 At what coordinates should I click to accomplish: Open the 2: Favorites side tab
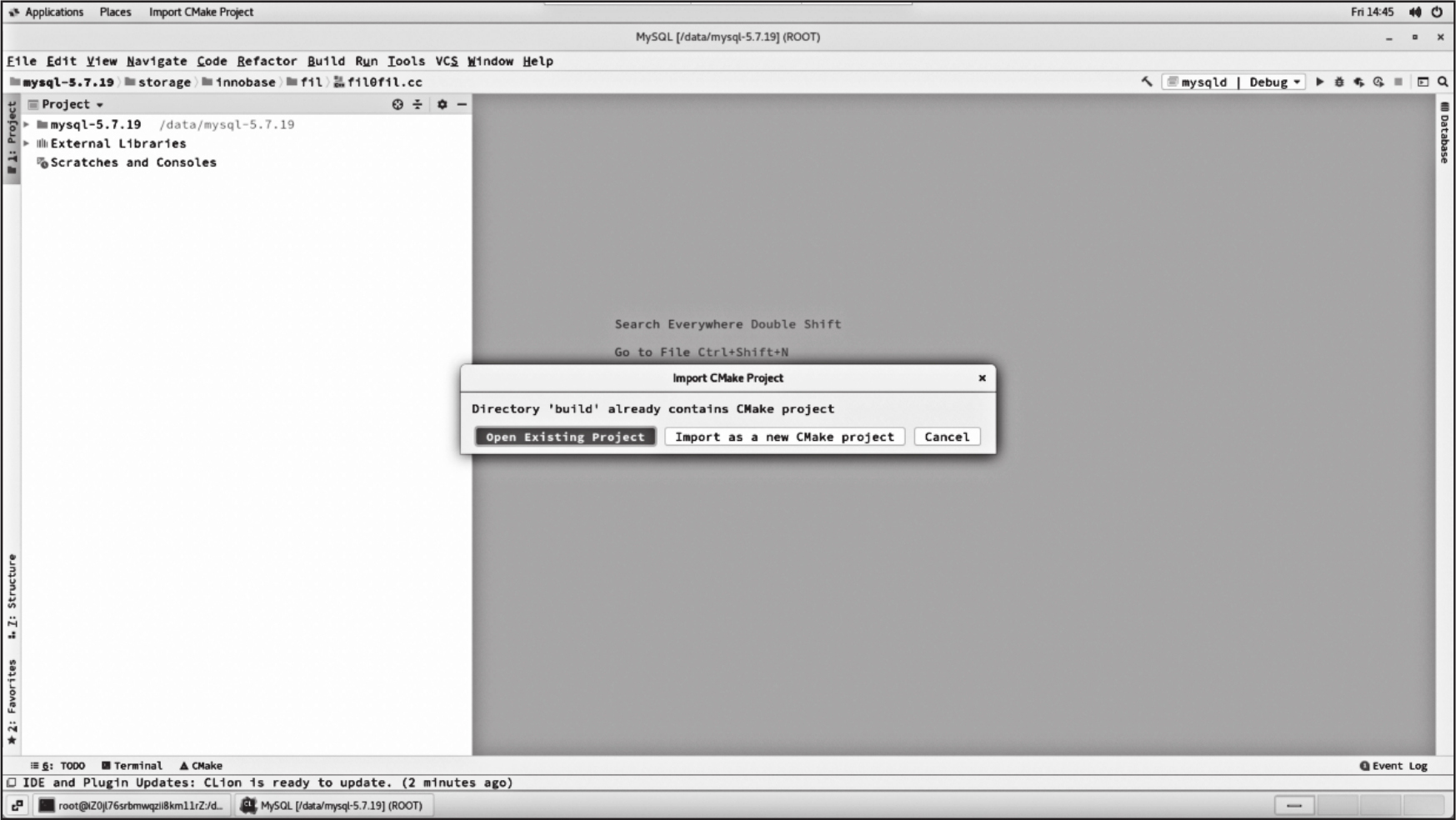click(12, 702)
